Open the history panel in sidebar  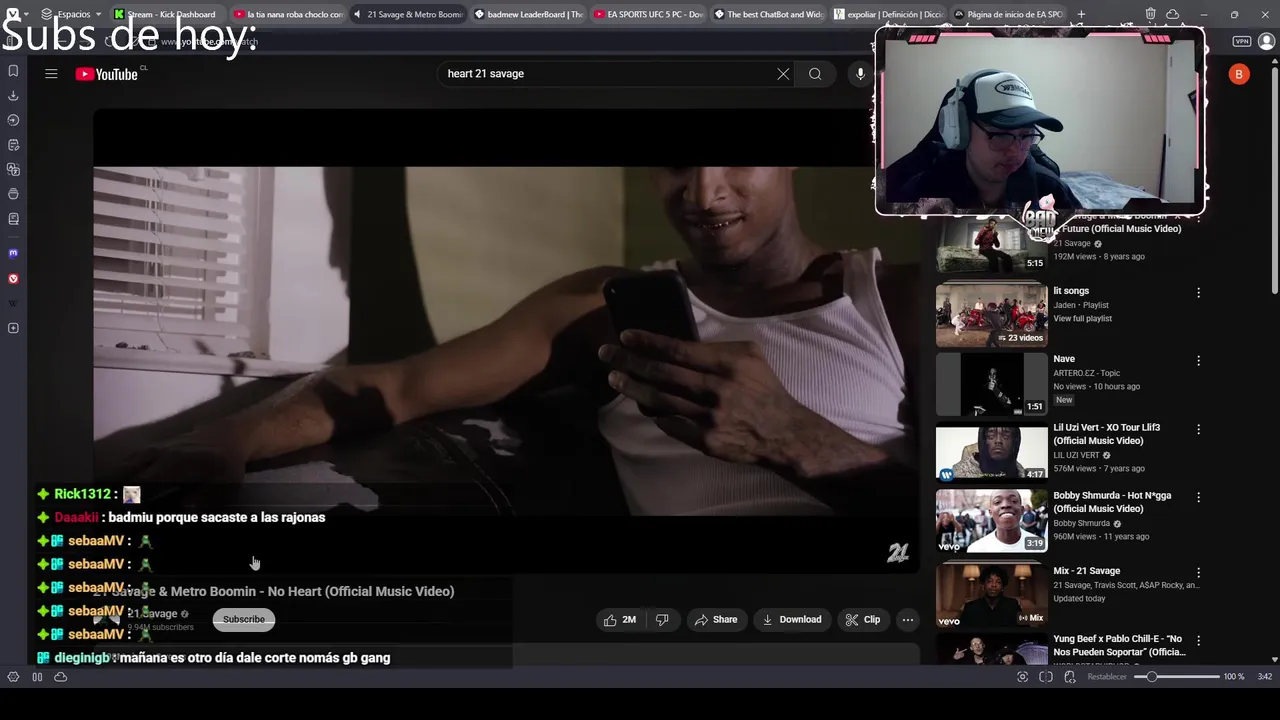pos(13,120)
